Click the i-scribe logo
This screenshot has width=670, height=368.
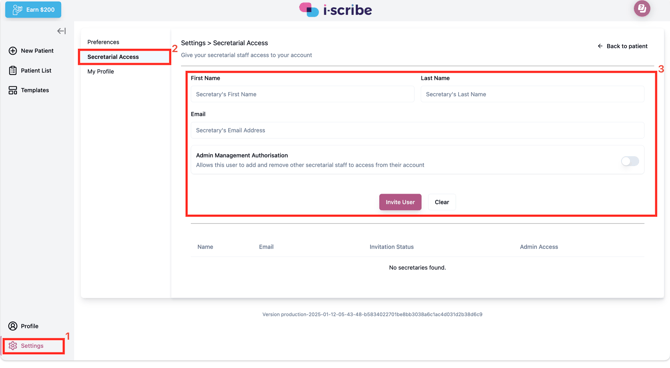tap(335, 9)
